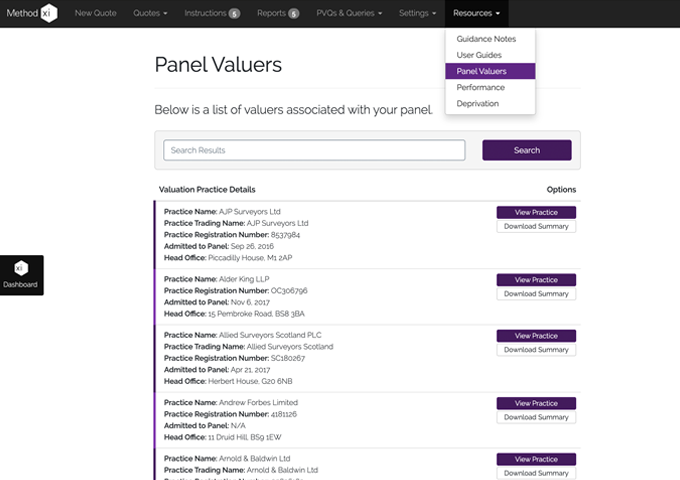The height and width of the screenshot is (480, 680).
Task: Open the Dashboard side tab icon
Action: tap(20, 269)
